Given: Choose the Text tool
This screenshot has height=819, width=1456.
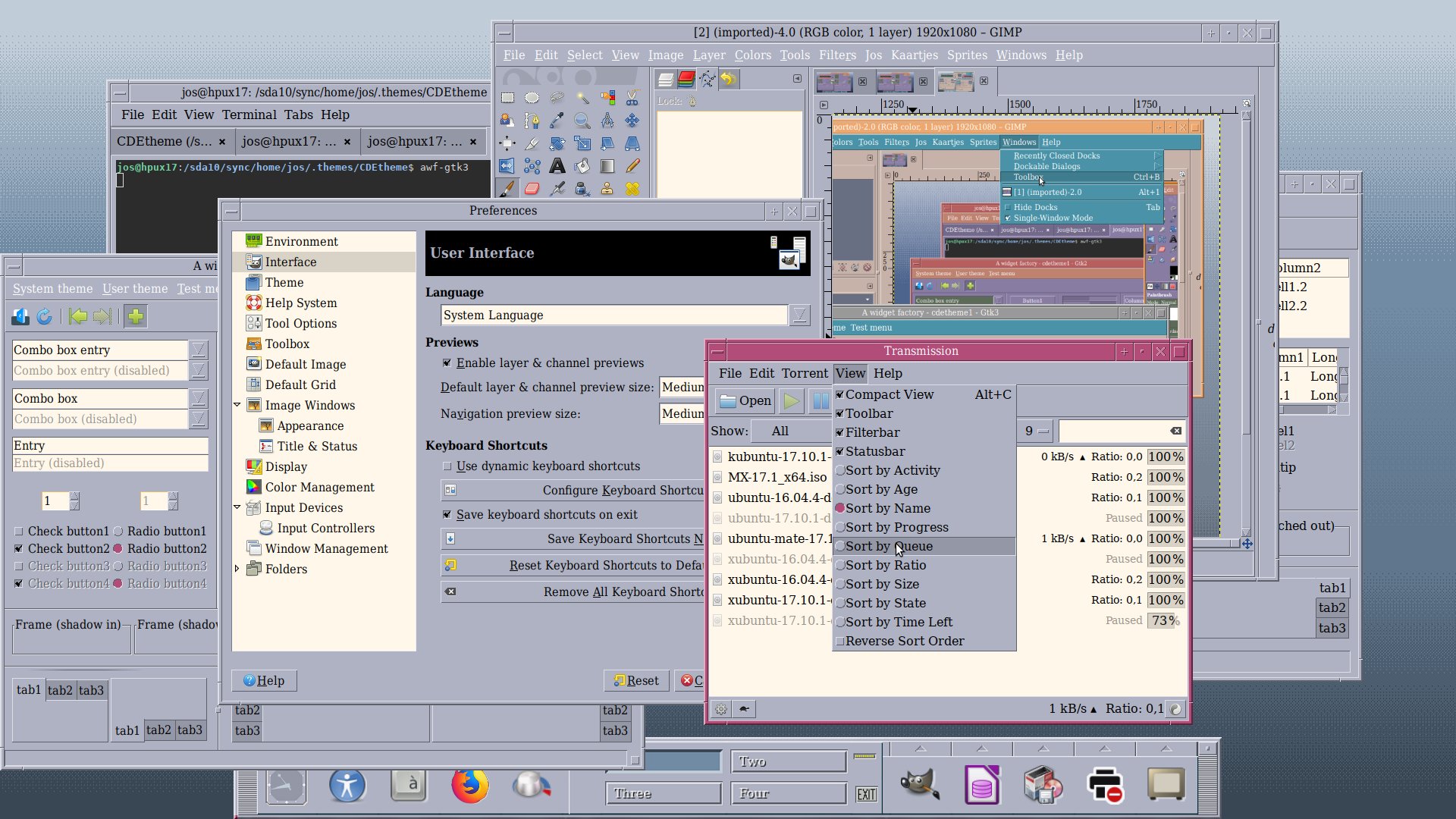Looking at the screenshot, I should [557, 165].
